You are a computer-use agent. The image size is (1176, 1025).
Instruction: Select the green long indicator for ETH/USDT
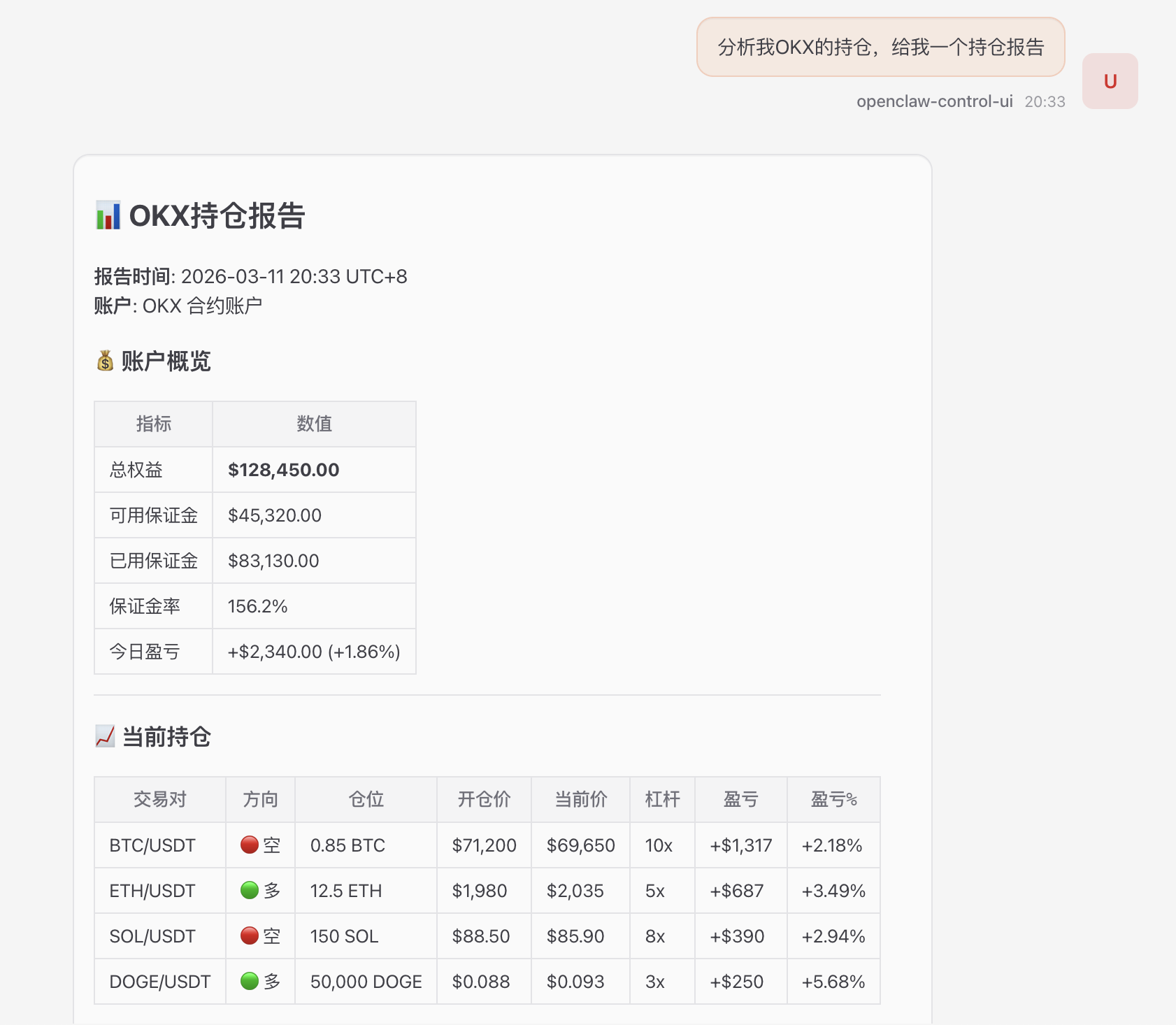(250, 891)
